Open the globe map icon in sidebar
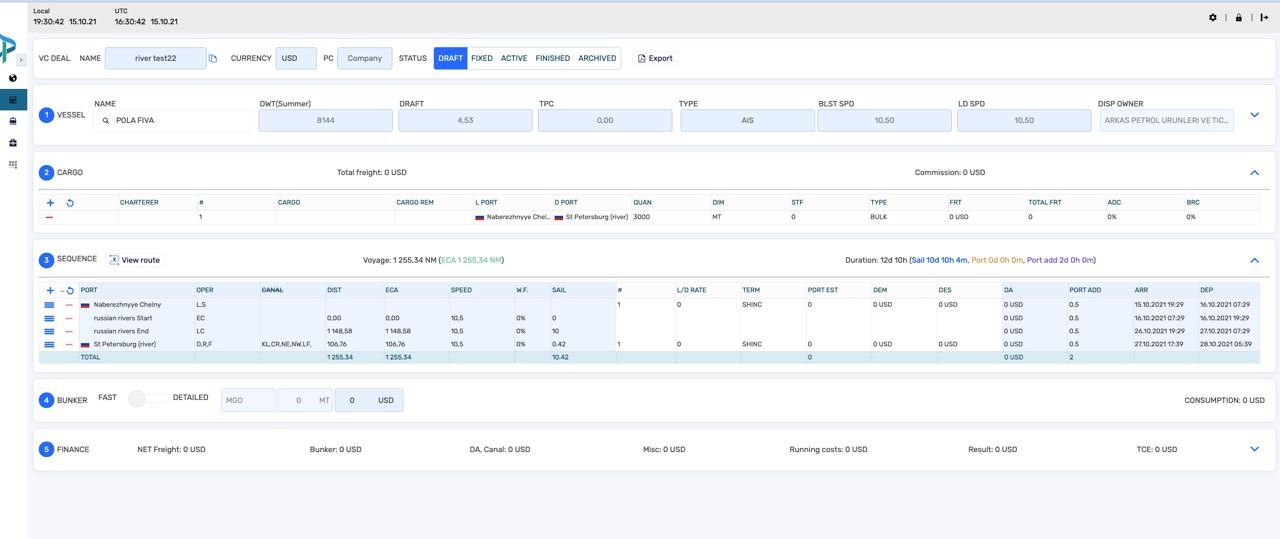1280x539 pixels. [13, 78]
